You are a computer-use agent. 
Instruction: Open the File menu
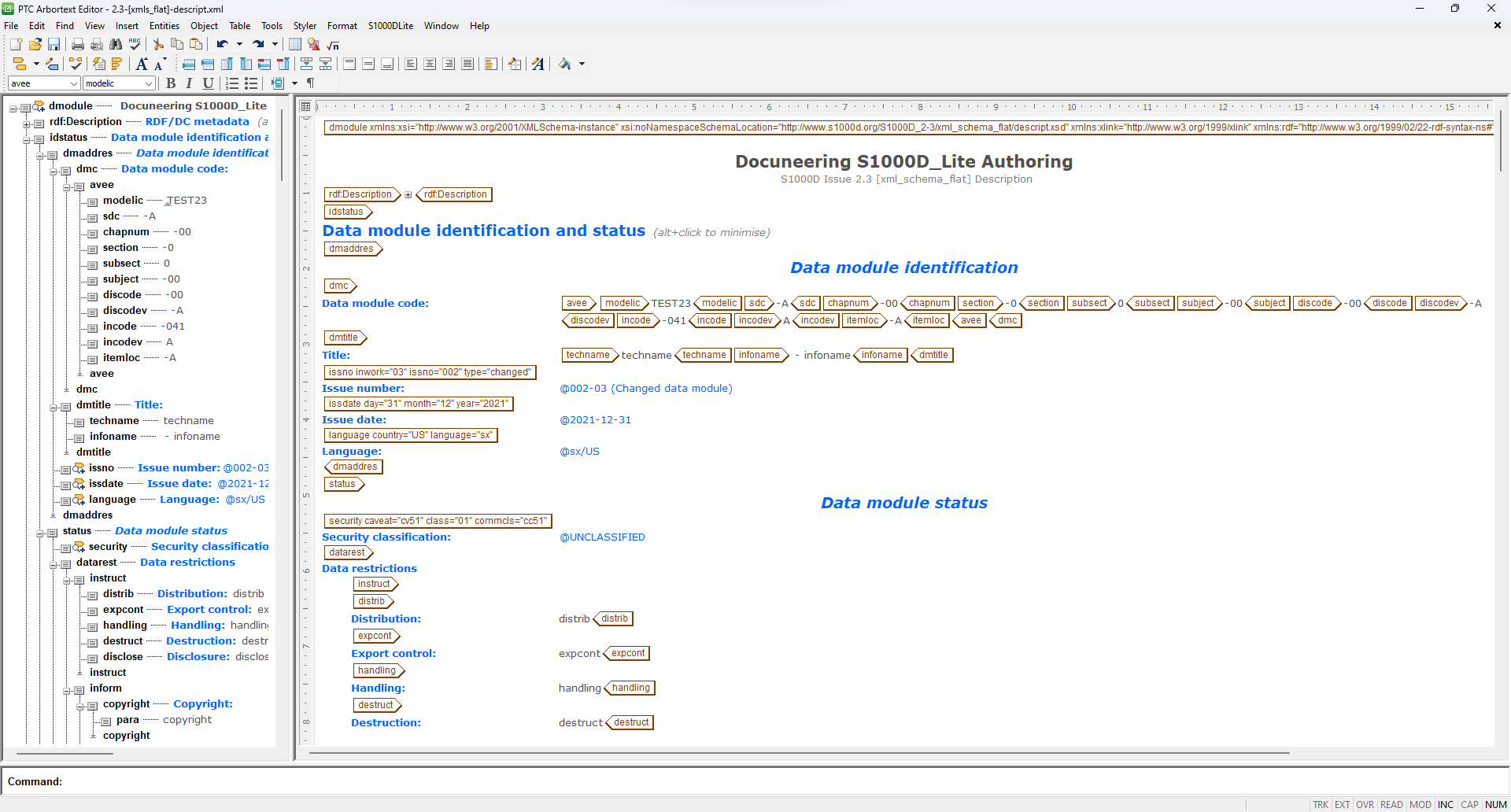11,26
